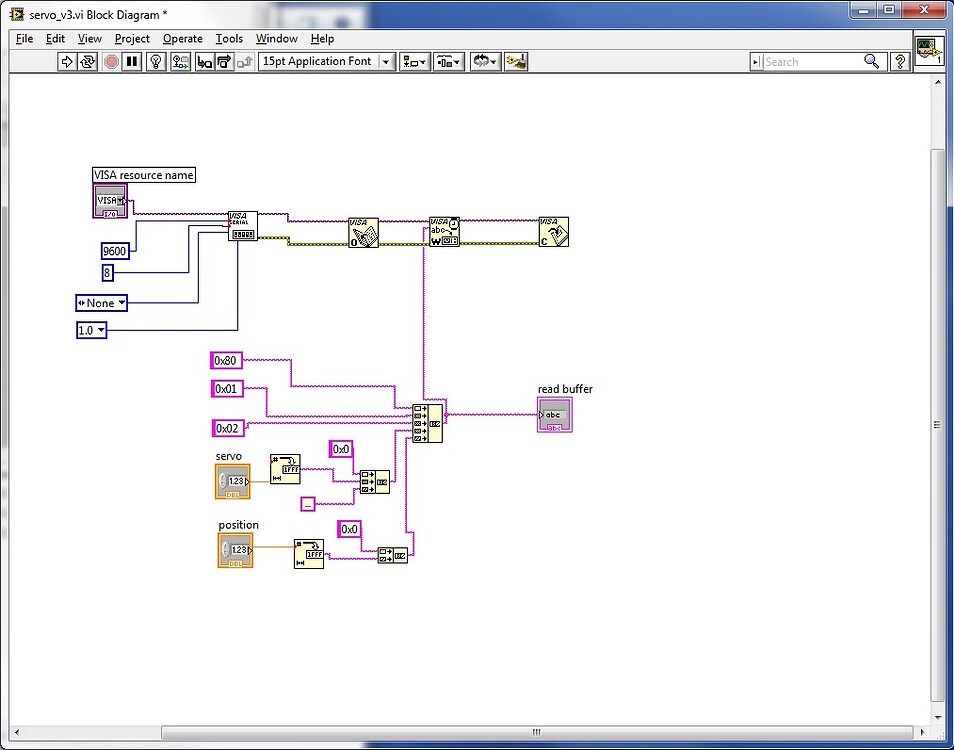
Task: Select the VISA Open node
Action: coord(363,233)
